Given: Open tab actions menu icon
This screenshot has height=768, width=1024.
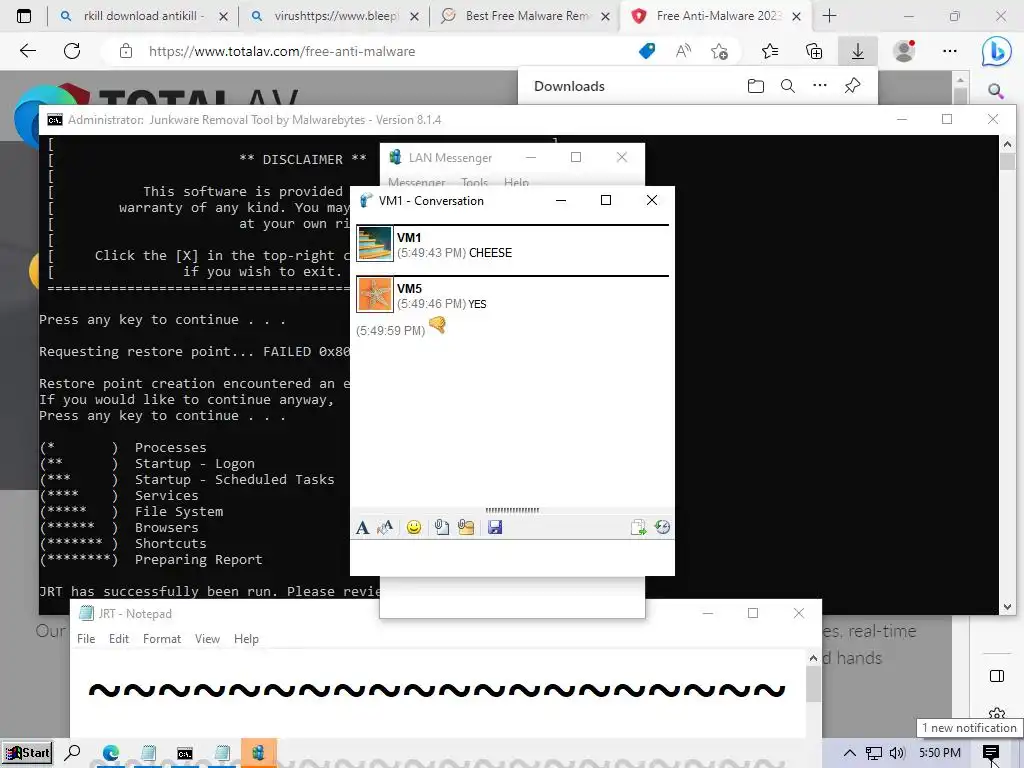Looking at the screenshot, I should [x=24, y=16].
